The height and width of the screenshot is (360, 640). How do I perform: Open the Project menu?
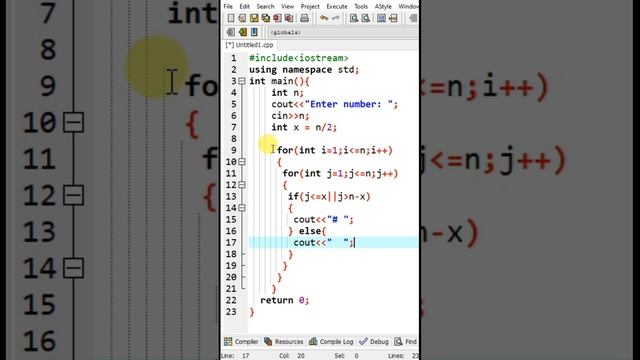pyautogui.click(x=310, y=6)
